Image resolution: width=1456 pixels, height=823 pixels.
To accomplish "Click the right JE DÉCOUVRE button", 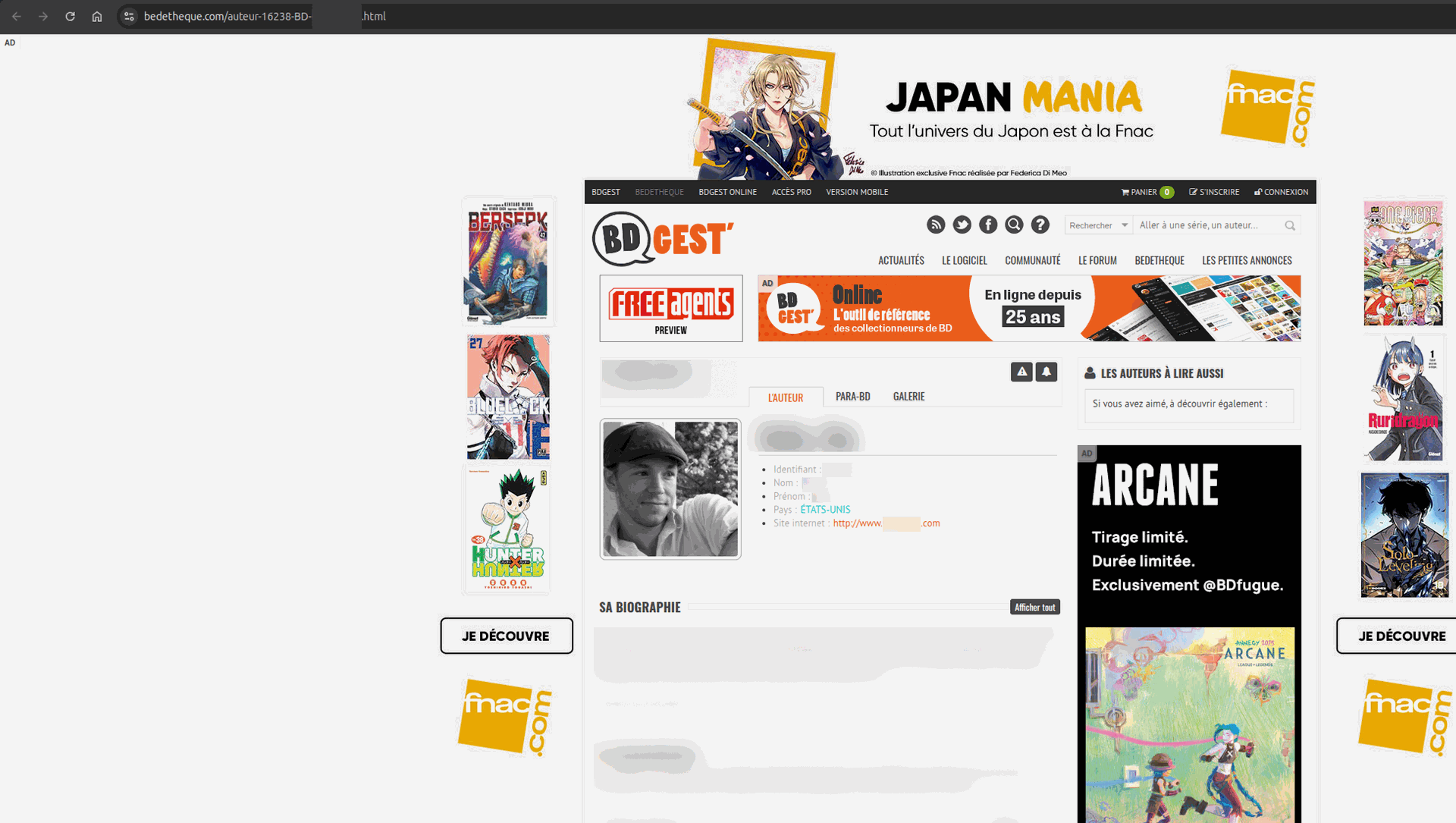I will (x=1396, y=636).
